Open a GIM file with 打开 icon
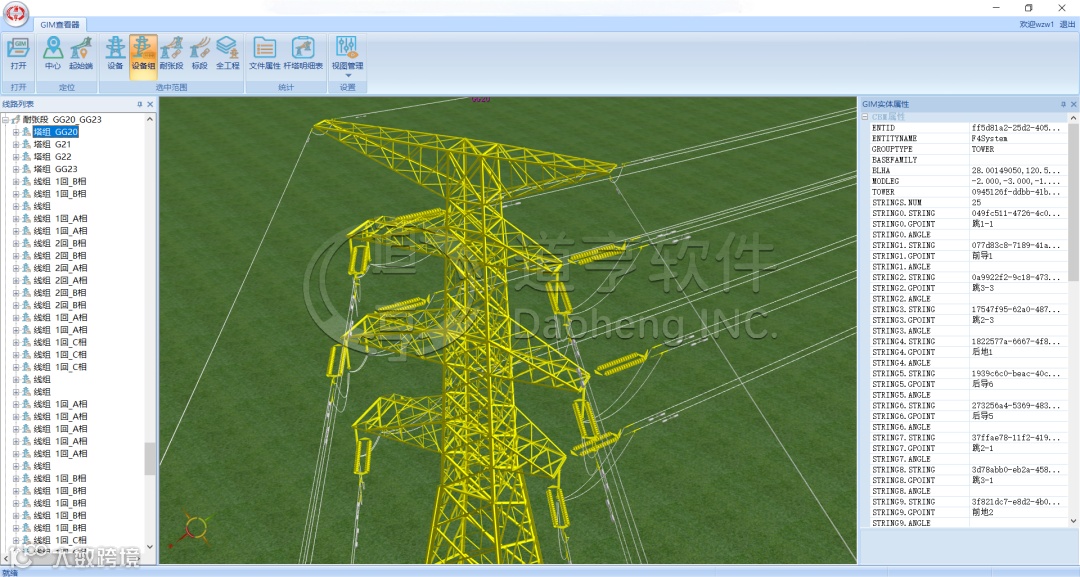 coord(19,54)
